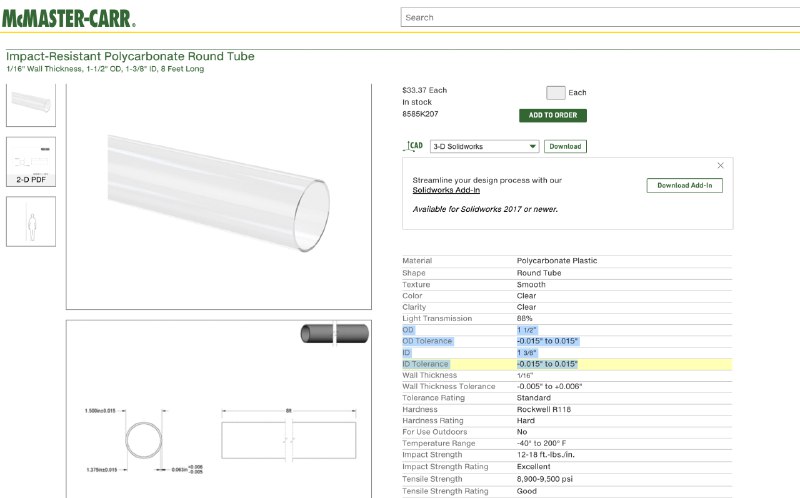This screenshot has width=800, height=498.
Task: Click the large polycarbonate tube image
Action: 218,194
